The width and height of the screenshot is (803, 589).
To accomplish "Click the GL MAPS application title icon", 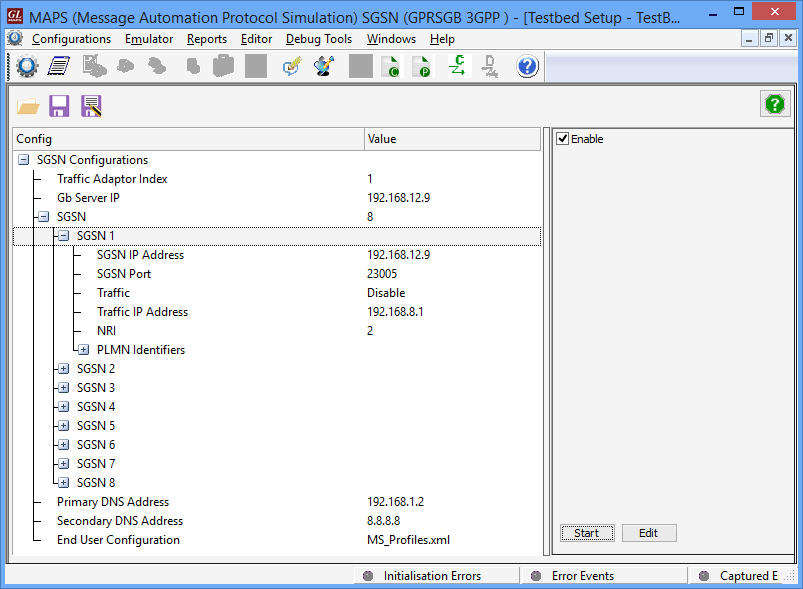I will coord(14,16).
